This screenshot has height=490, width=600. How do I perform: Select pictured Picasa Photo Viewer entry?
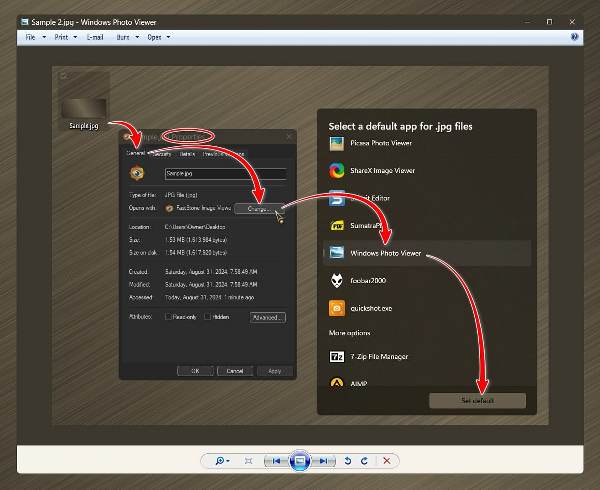click(370, 143)
